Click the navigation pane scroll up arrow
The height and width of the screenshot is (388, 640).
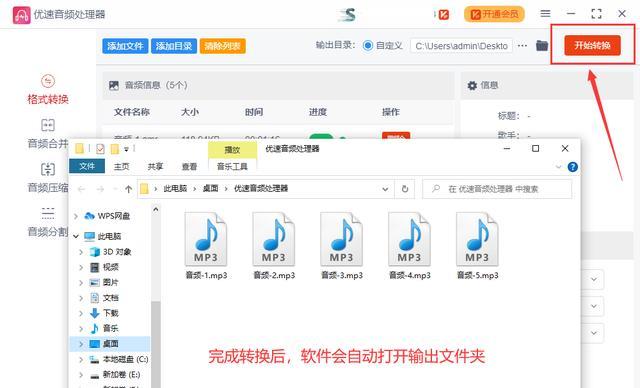click(x=156, y=210)
